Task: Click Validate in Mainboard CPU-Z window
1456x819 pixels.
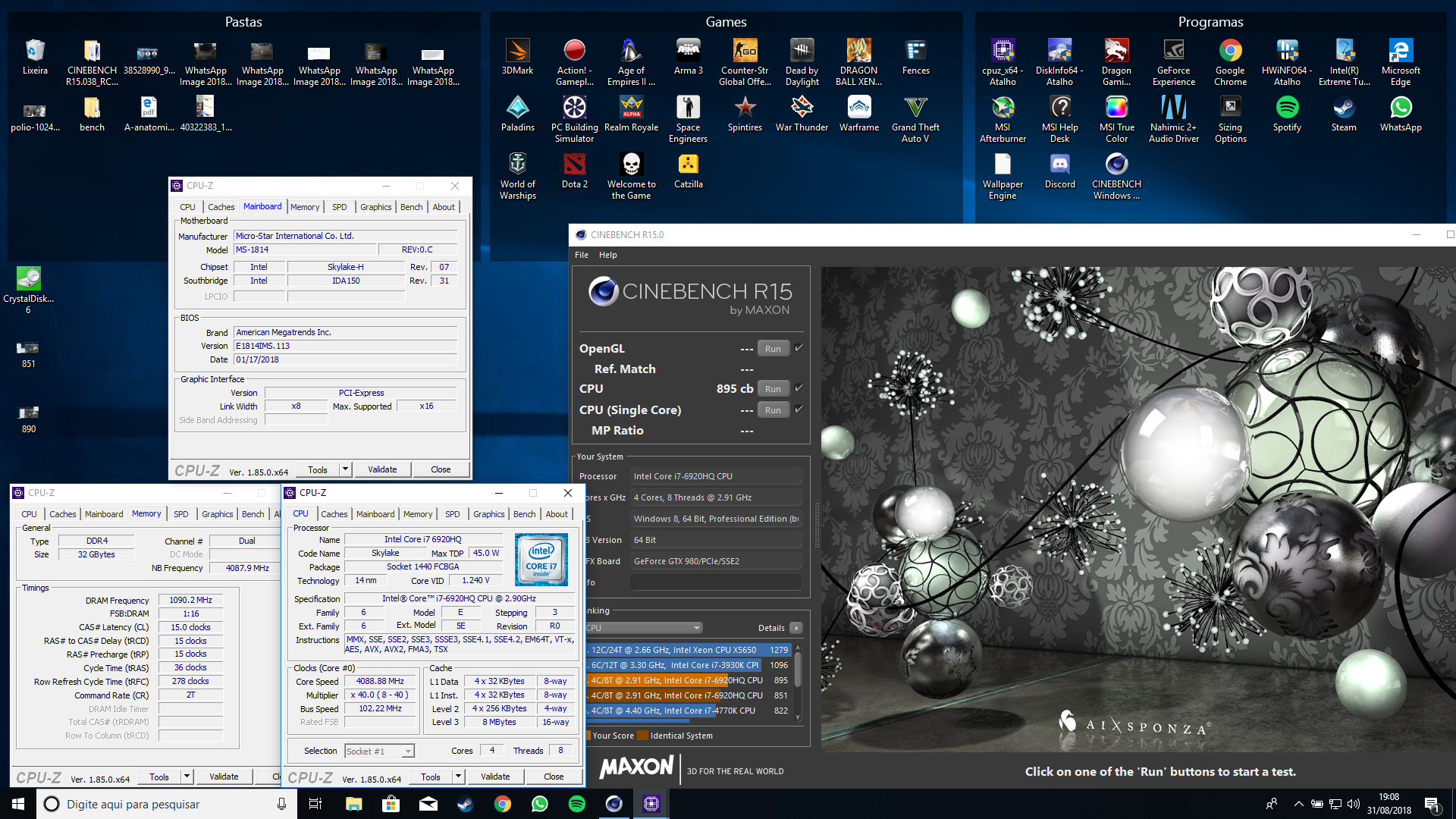Action: [382, 469]
